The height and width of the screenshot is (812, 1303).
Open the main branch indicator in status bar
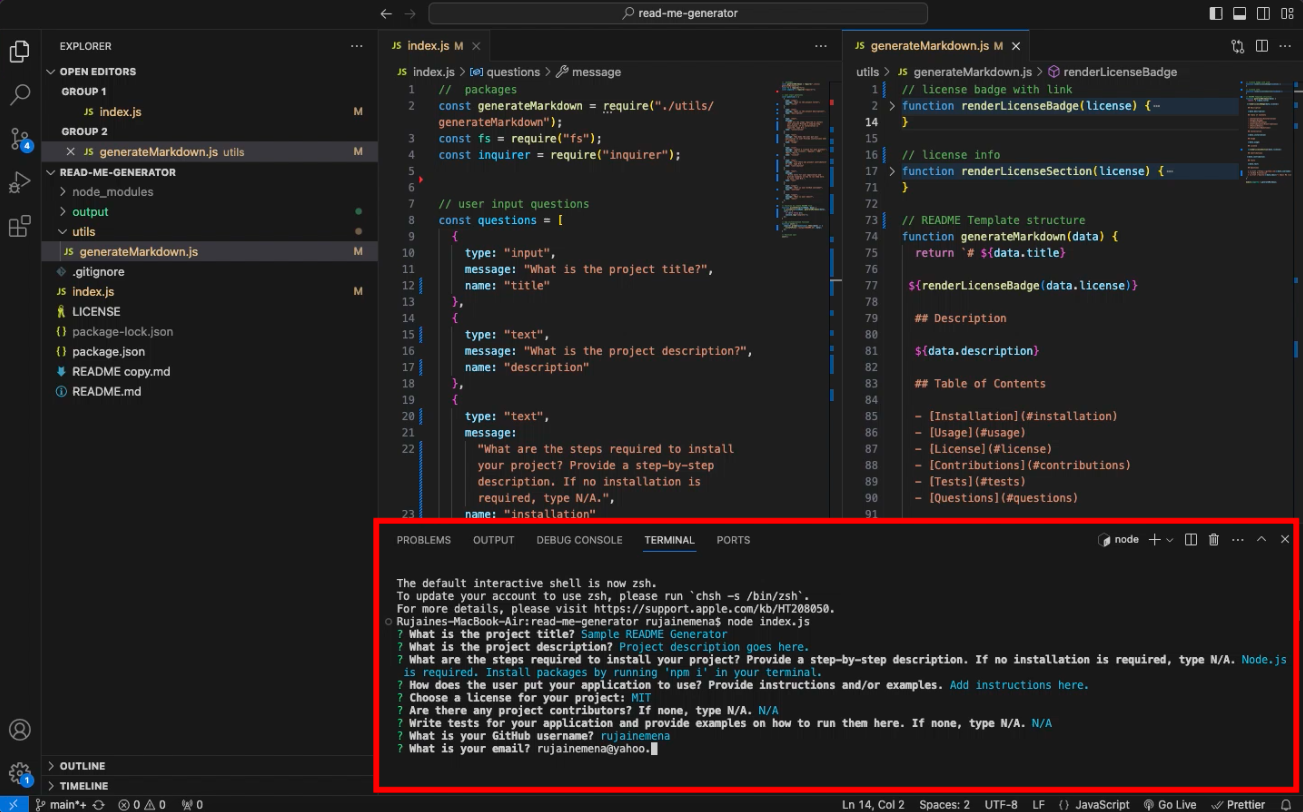[x=61, y=804]
